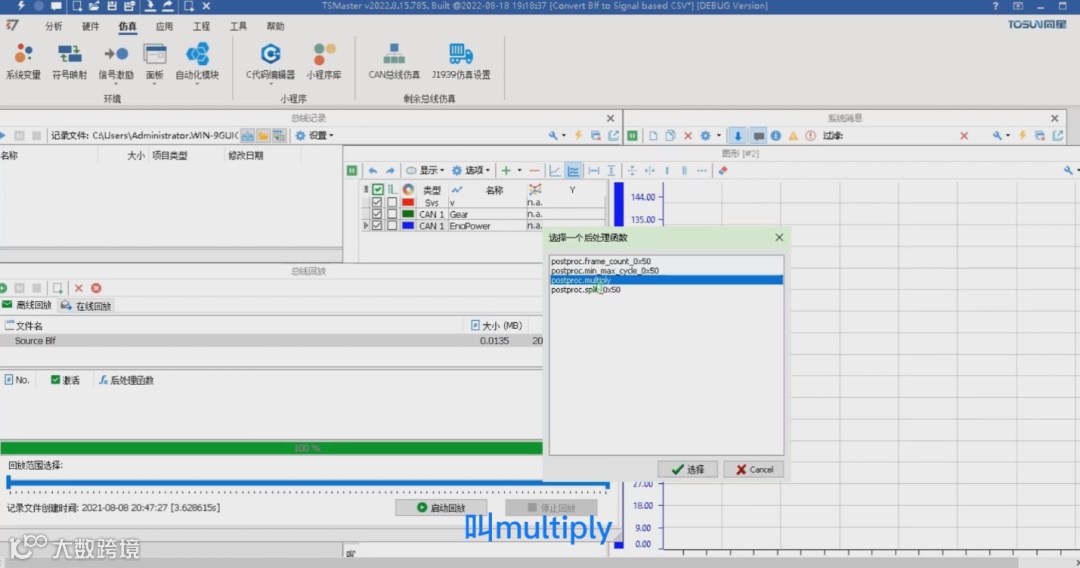Show error messages red circle icon
This screenshot has width=1080, height=568.
pyautogui.click(x=811, y=136)
